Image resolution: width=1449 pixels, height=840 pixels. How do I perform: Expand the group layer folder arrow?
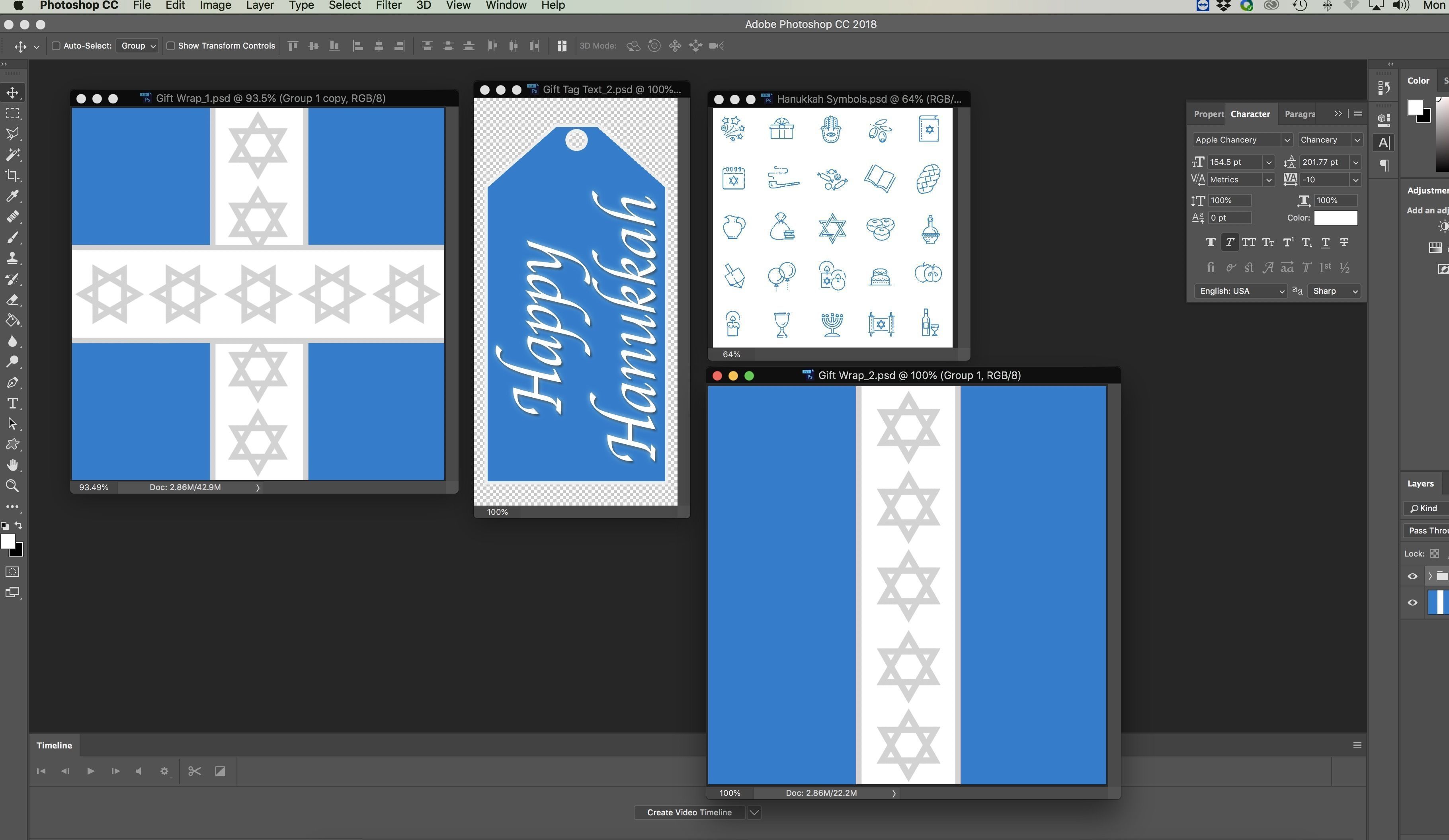[1429, 576]
